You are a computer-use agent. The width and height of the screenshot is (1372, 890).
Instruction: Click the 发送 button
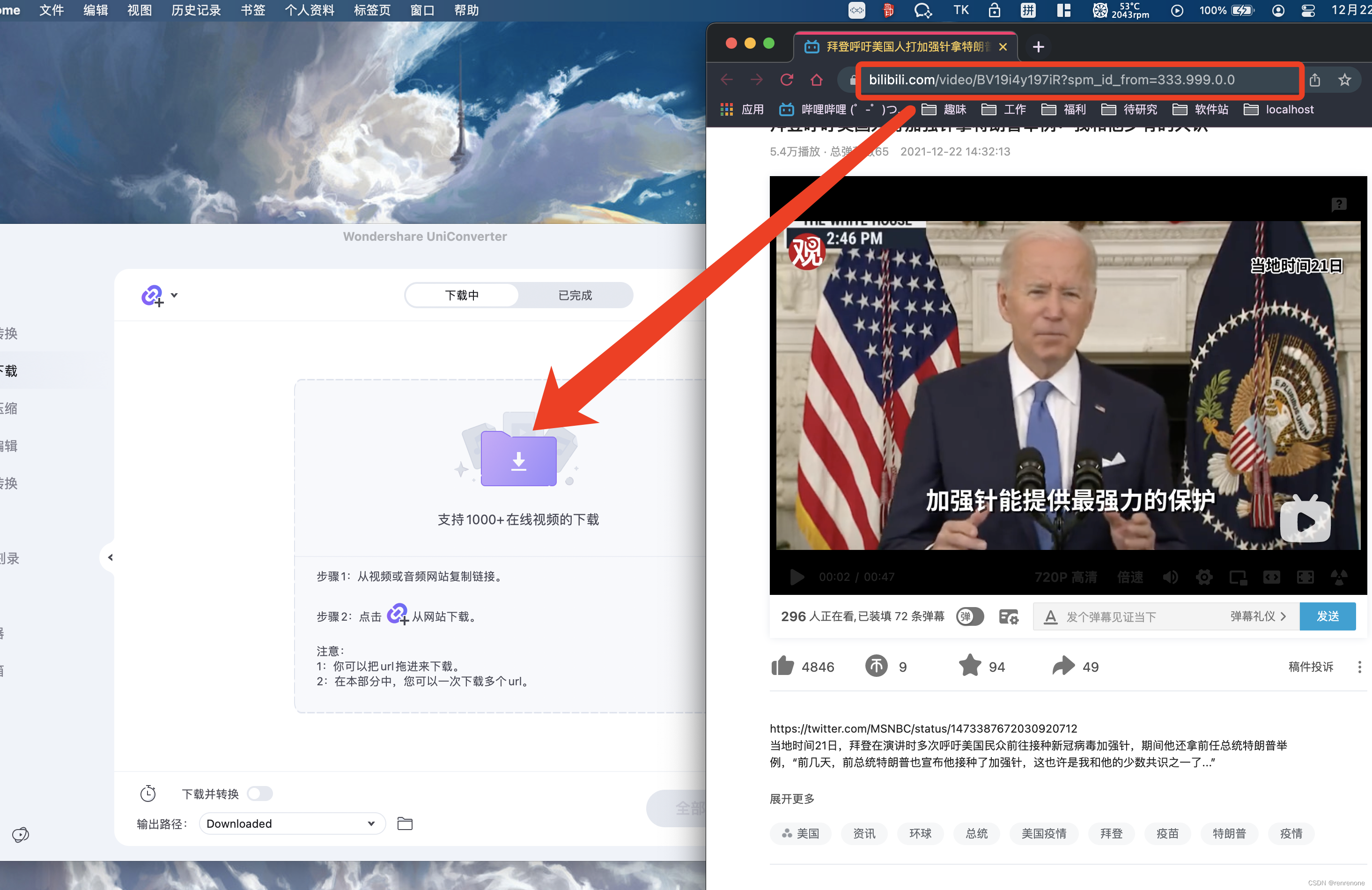(1327, 616)
